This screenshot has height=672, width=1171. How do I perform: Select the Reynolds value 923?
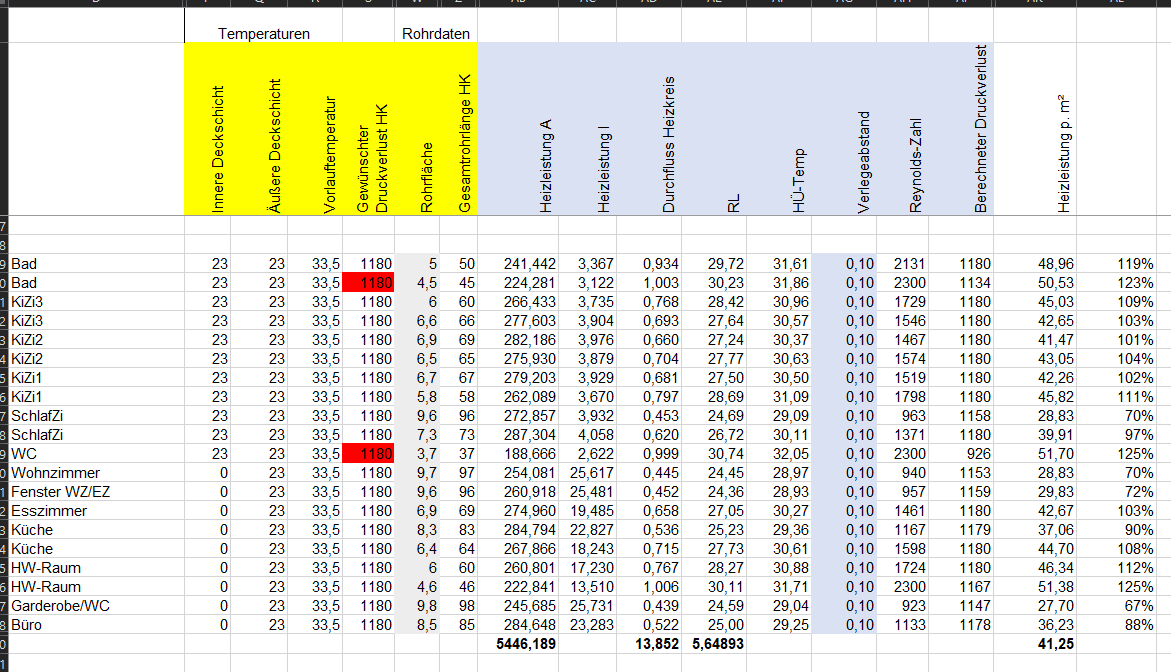(x=903, y=606)
